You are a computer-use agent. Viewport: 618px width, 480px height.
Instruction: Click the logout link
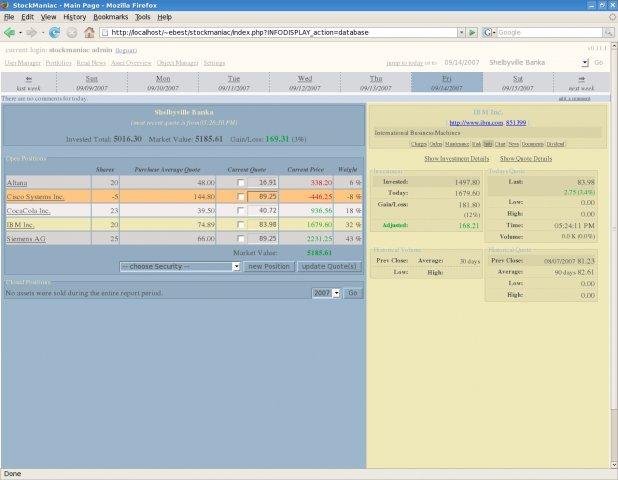pos(126,50)
